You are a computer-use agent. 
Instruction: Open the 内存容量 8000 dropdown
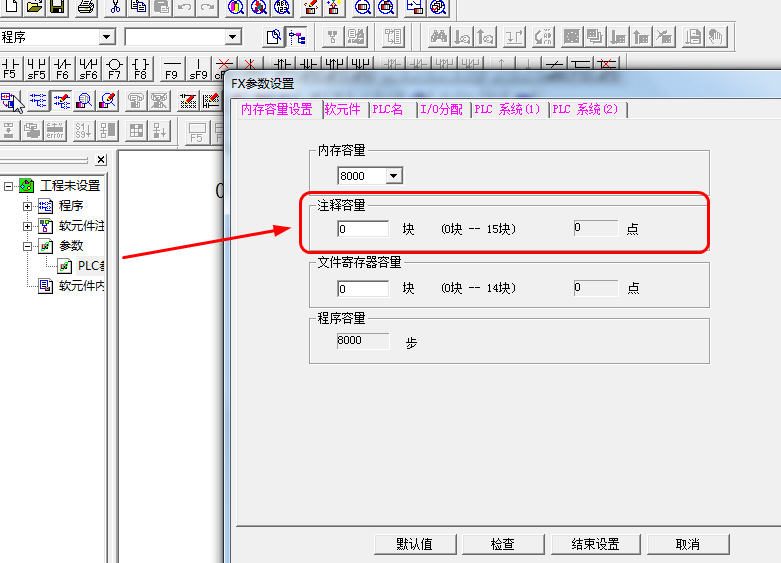tap(393, 176)
